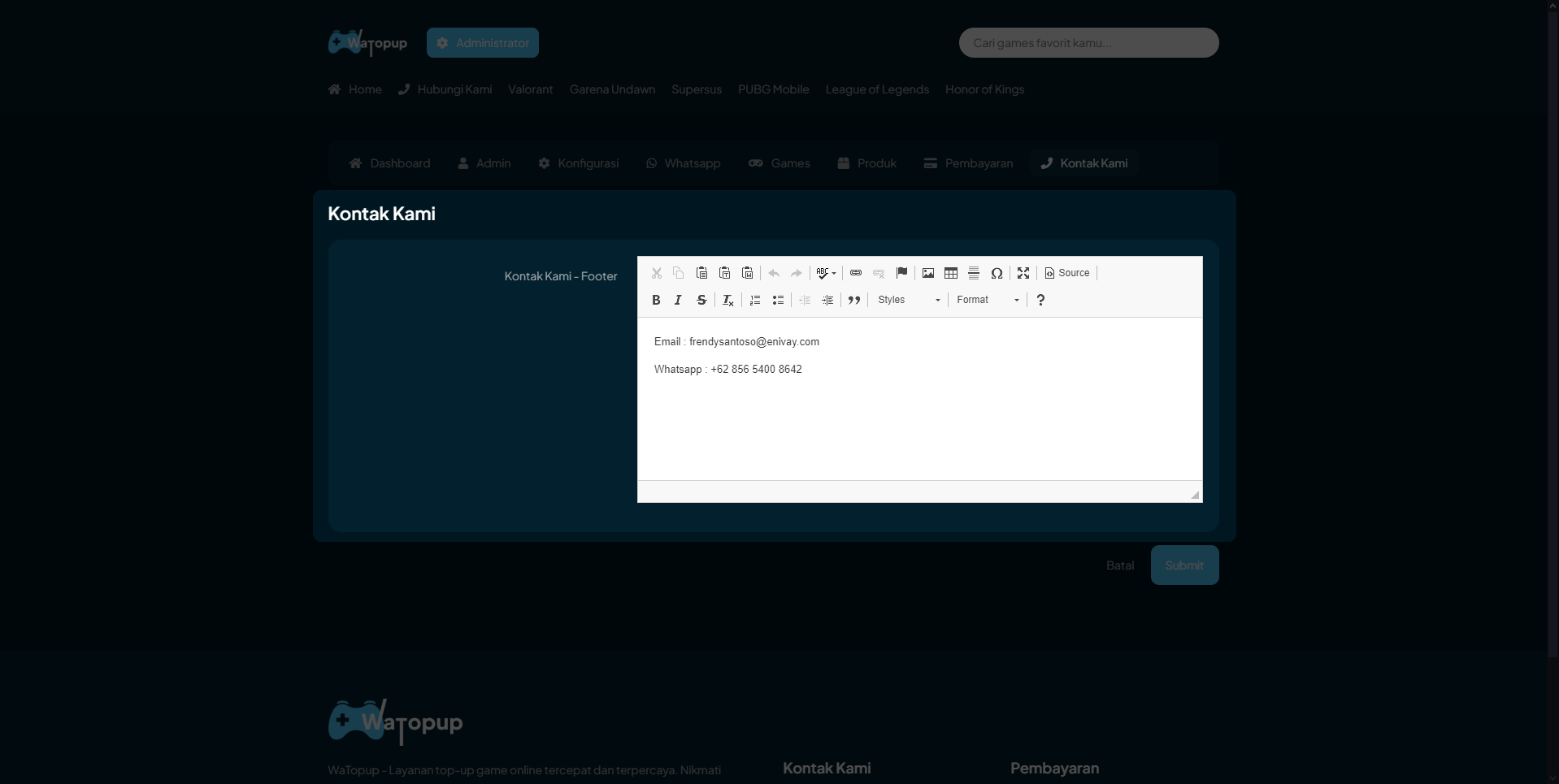Open PUBG Mobile nav link
The image size is (1559, 784).
[x=774, y=89]
